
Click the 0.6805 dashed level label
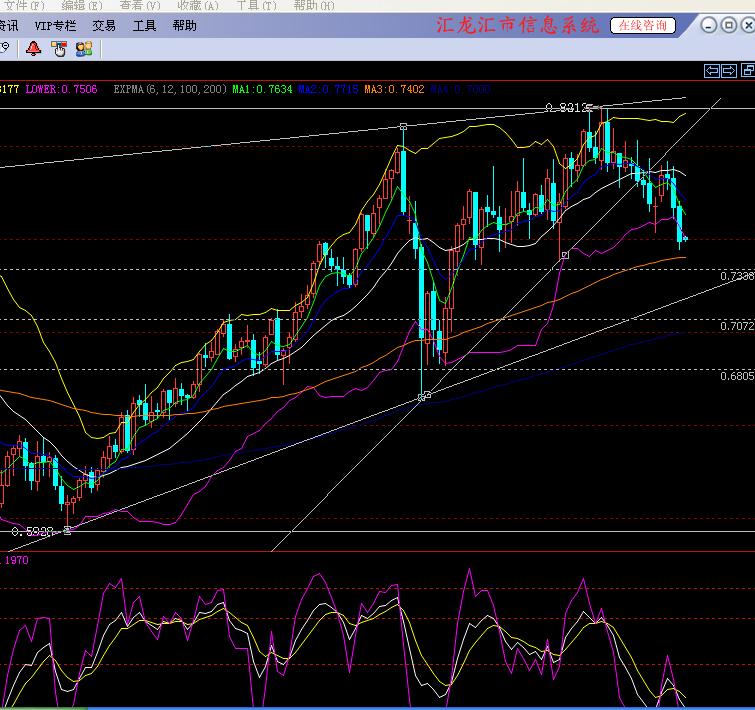point(737,376)
